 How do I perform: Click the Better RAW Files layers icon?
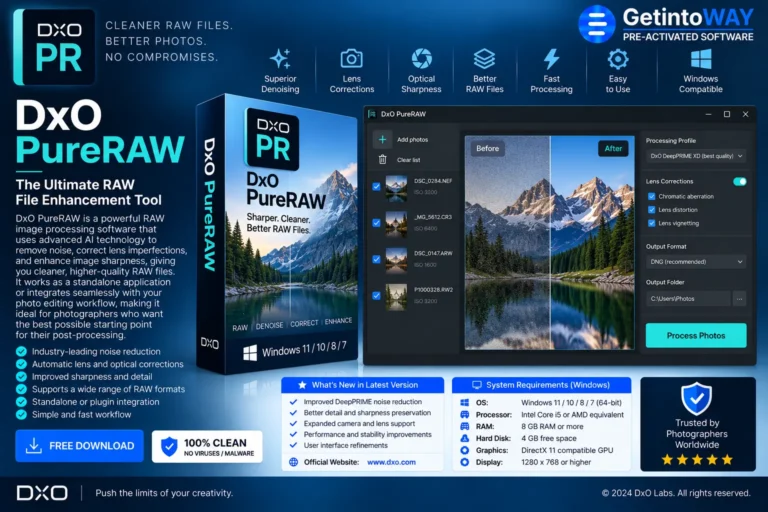click(484, 59)
